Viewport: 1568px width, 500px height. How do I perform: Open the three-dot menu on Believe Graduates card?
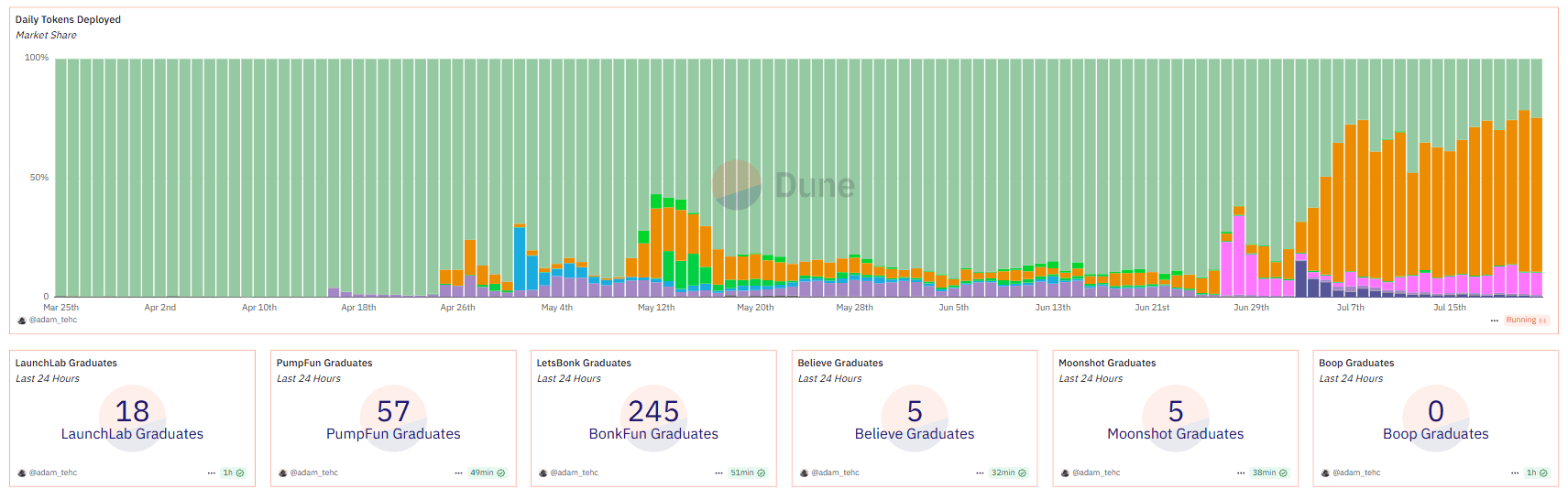click(980, 473)
